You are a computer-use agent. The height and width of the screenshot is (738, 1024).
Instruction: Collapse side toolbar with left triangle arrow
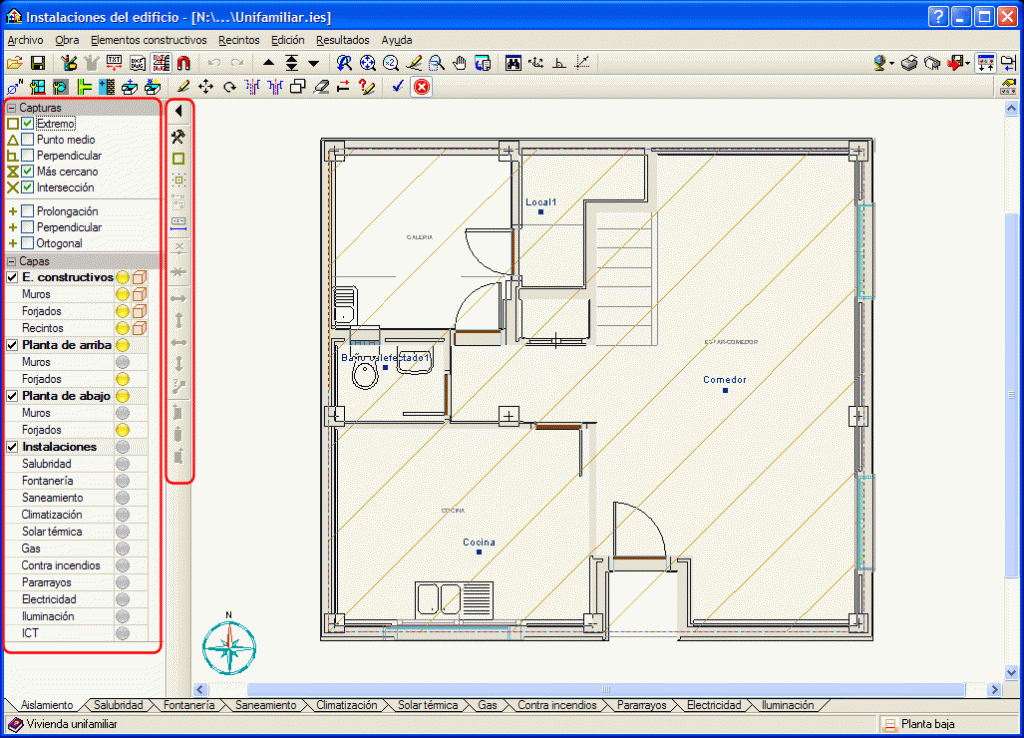click(x=178, y=111)
